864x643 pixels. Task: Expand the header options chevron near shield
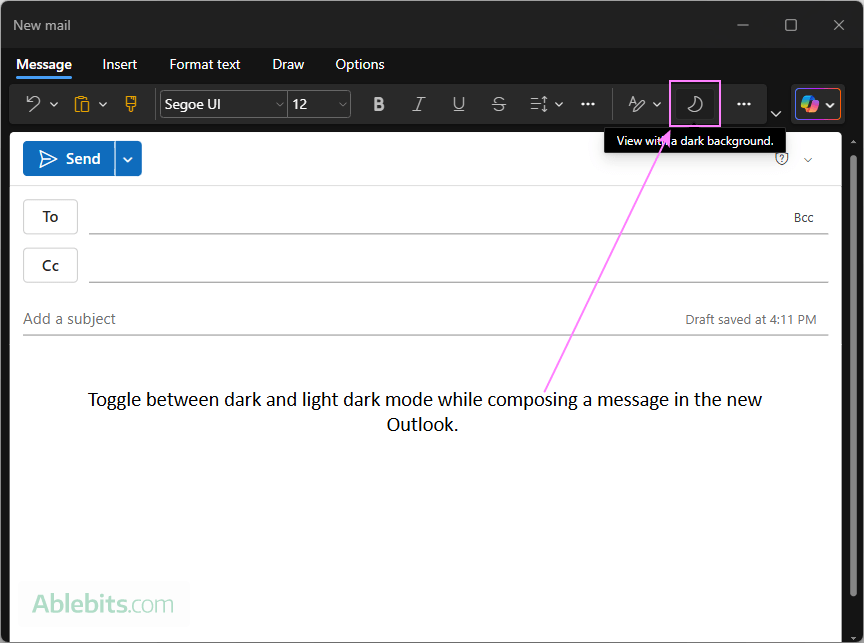[808, 160]
